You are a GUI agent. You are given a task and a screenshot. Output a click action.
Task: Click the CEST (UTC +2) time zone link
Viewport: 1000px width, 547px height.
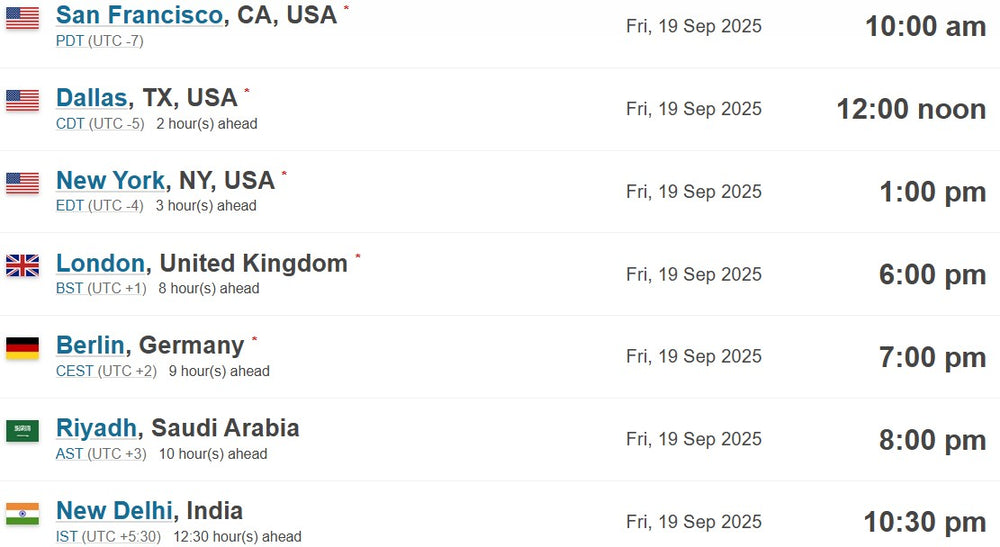106,371
